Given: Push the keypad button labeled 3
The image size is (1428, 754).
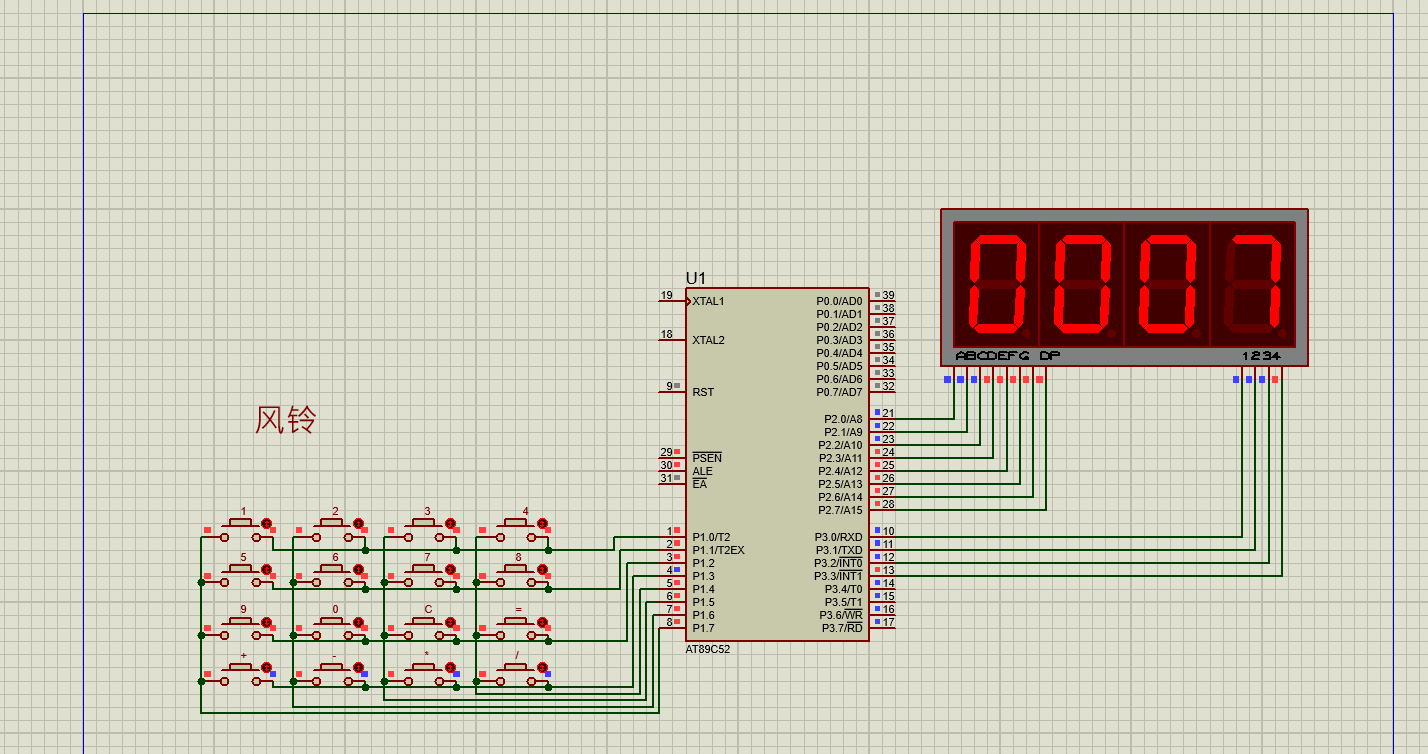Looking at the screenshot, I should click(x=424, y=524).
